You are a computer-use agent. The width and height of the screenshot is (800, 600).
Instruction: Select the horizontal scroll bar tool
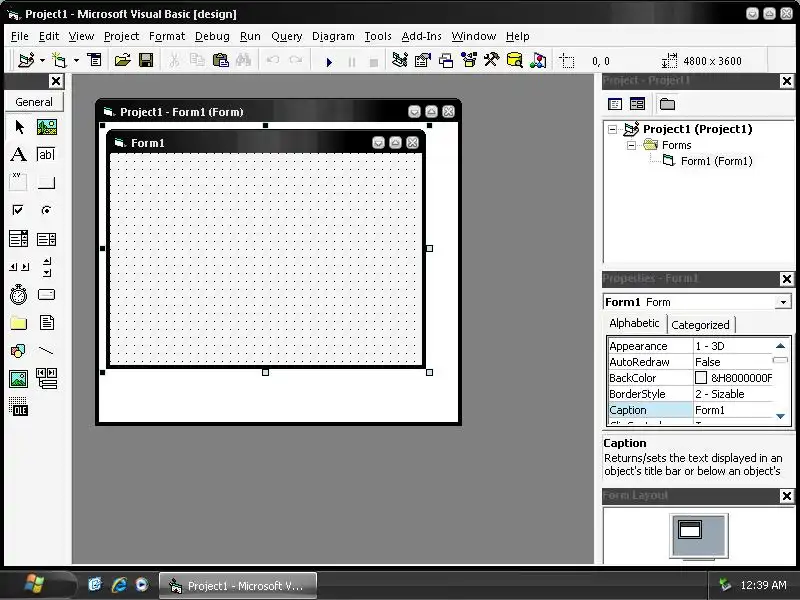coord(19,267)
